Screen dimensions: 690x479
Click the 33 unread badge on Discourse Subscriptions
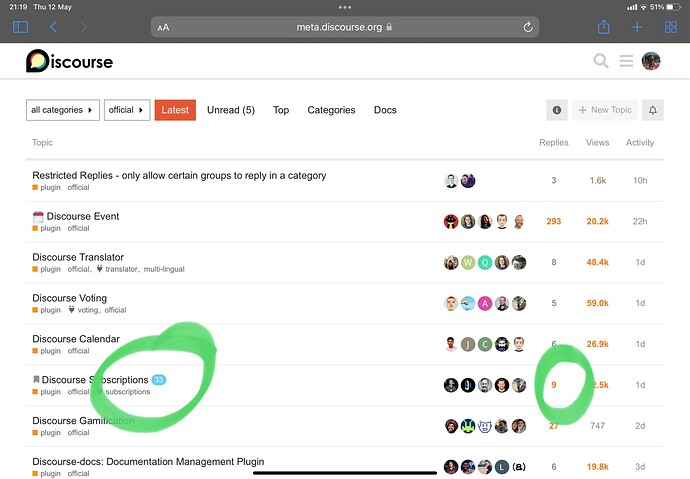(159, 380)
